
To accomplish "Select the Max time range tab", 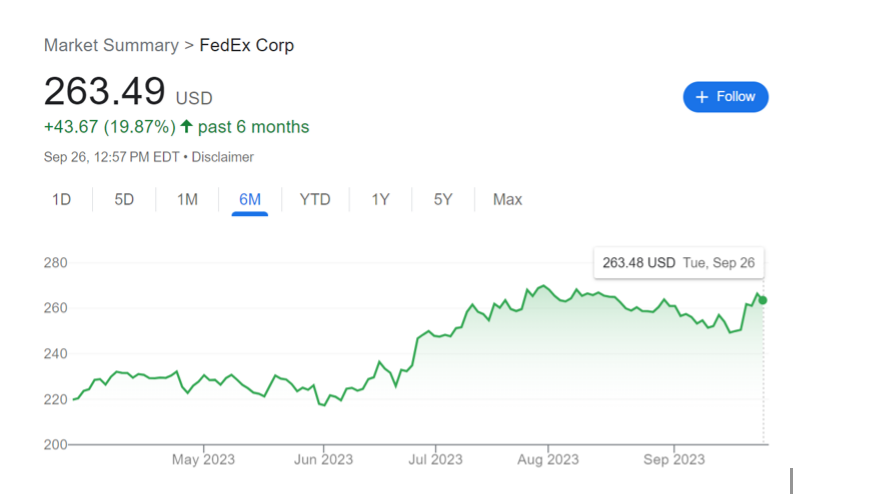I will pyautogui.click(x=507, y=199).
